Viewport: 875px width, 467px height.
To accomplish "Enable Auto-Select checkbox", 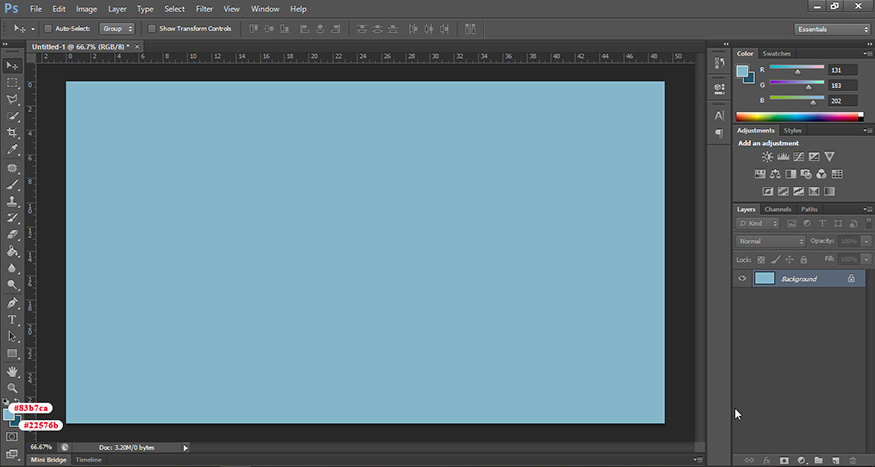I will tap(48, 28).
